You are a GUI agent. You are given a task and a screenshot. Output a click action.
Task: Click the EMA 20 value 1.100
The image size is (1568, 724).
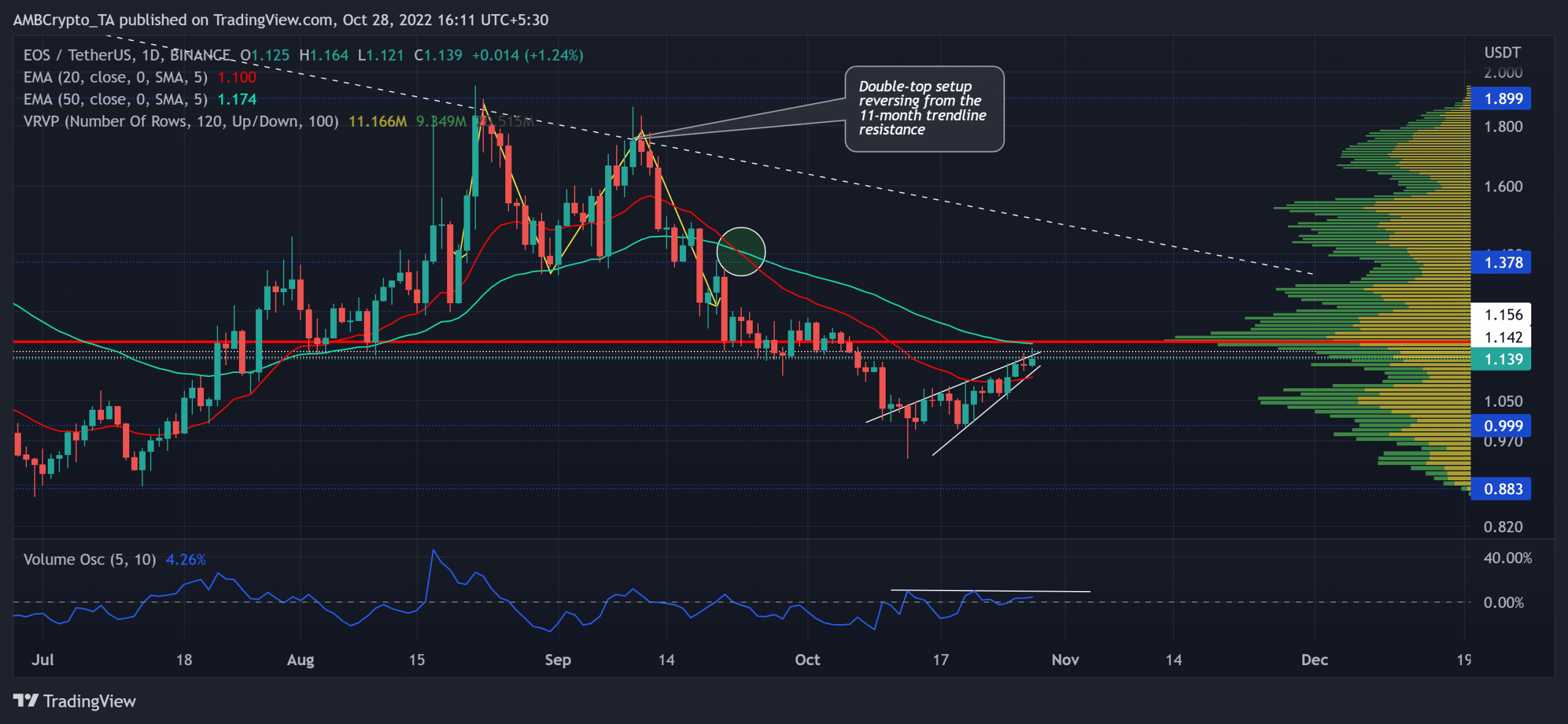coord(237,77)
